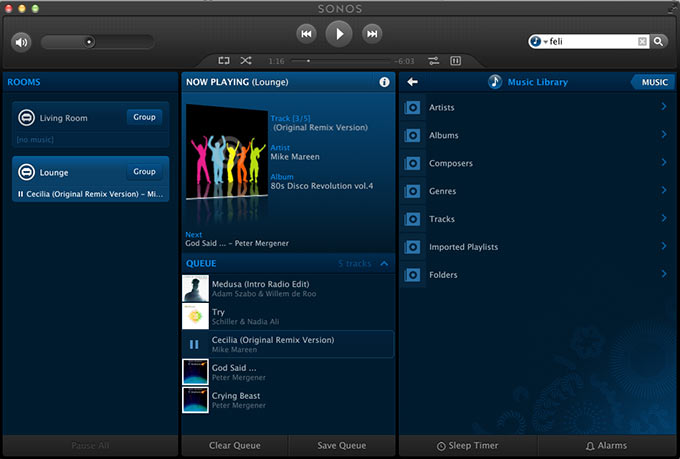Toggle the crossfade icon
This screenshot has height=459, width=680.
click(x=434, y=61)
